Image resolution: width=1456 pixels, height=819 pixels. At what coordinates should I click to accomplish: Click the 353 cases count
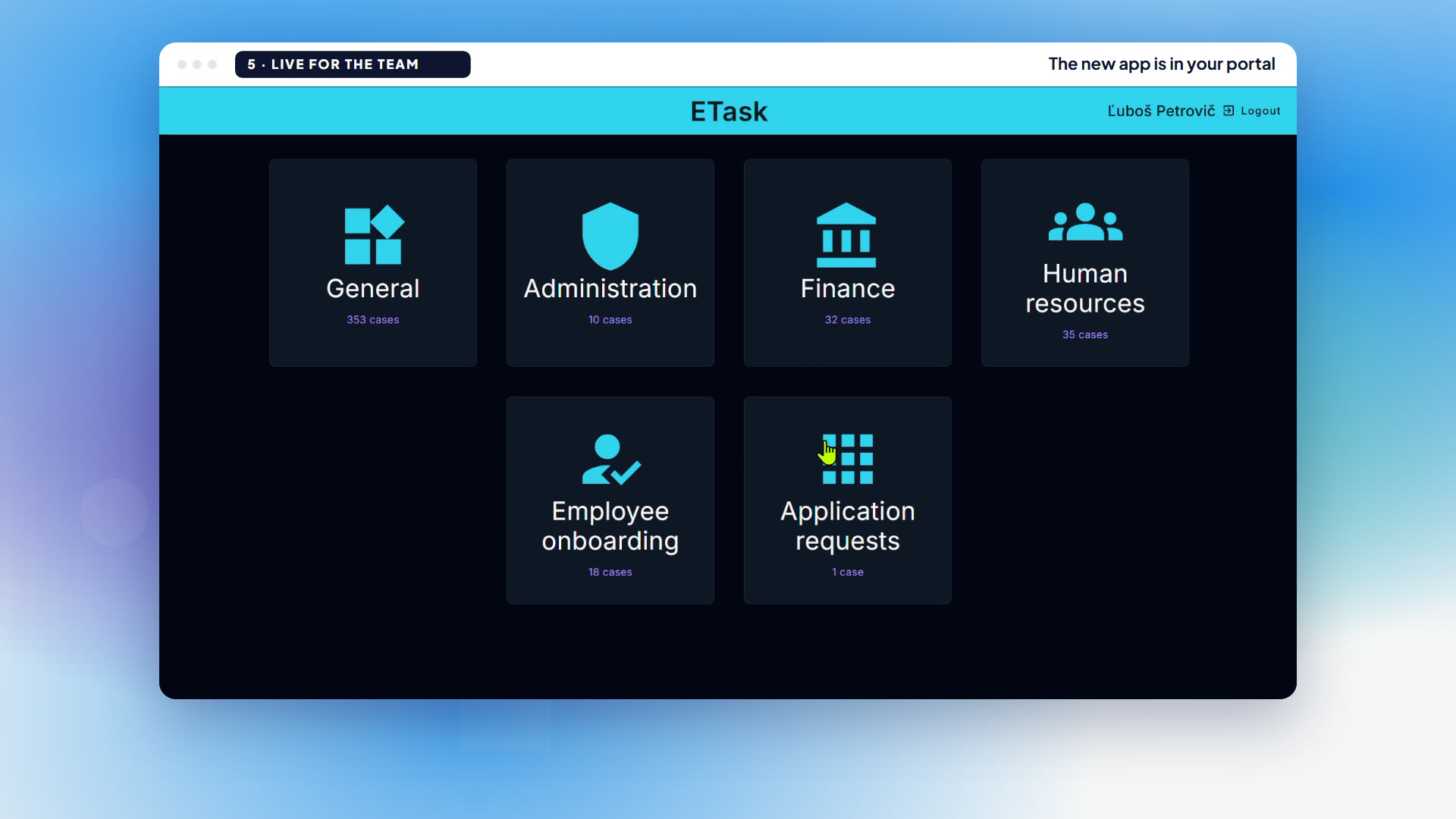tap(373, 320)
